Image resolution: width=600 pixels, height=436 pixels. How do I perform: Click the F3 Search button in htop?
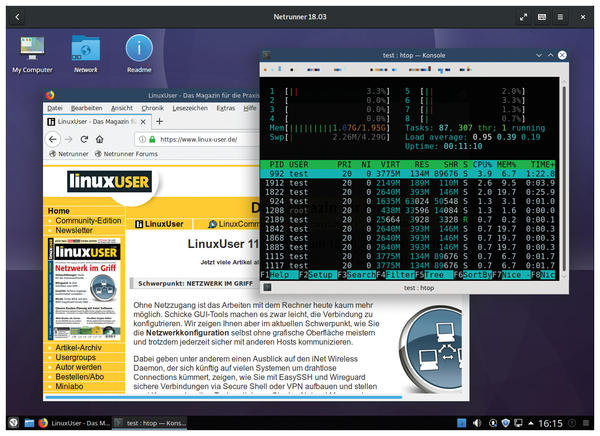[x=357, y=275]
